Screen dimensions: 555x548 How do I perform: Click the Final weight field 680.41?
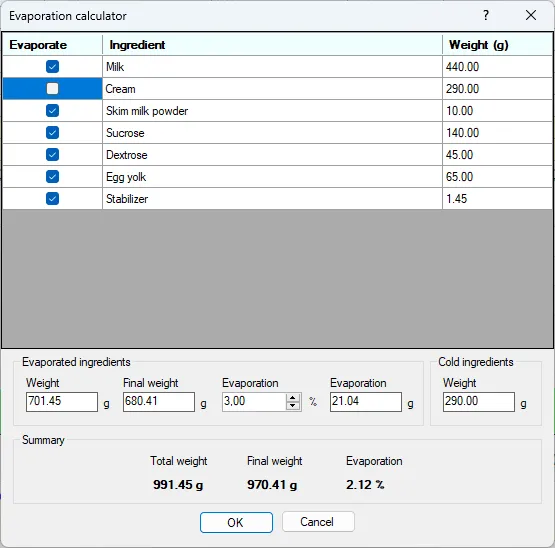[159, 401]
